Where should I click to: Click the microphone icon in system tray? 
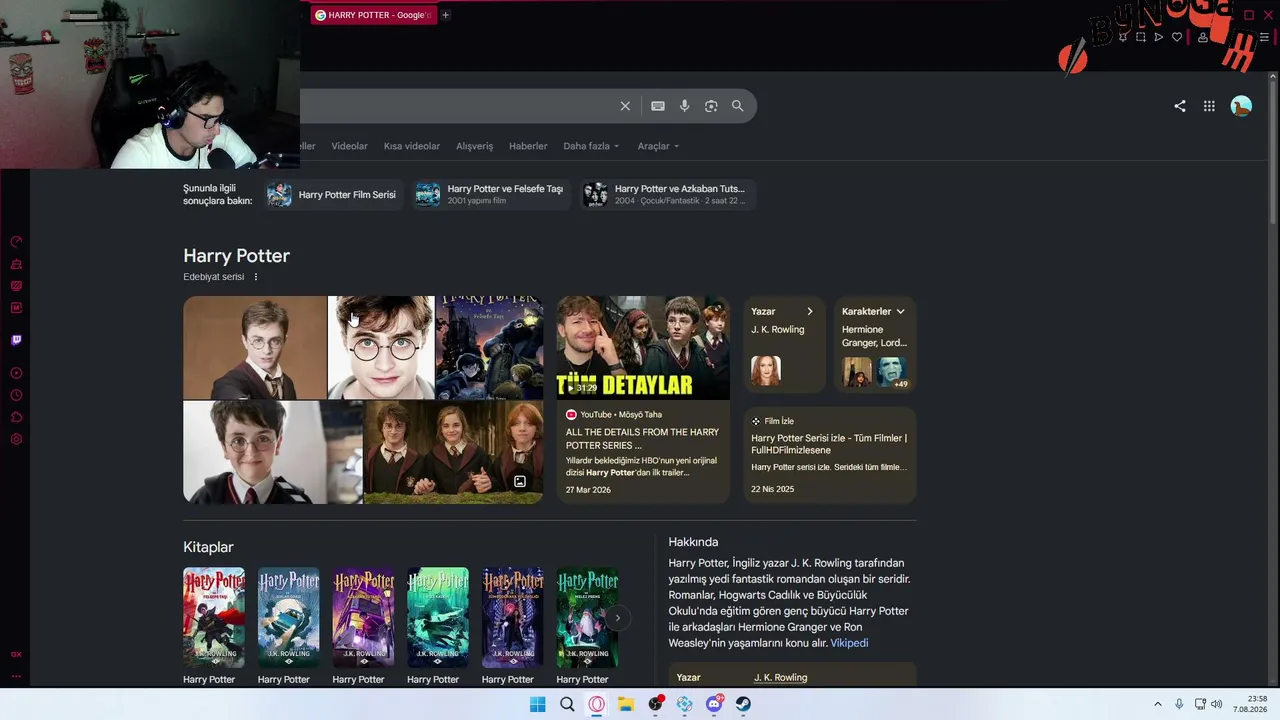(x=1179, y=704)
